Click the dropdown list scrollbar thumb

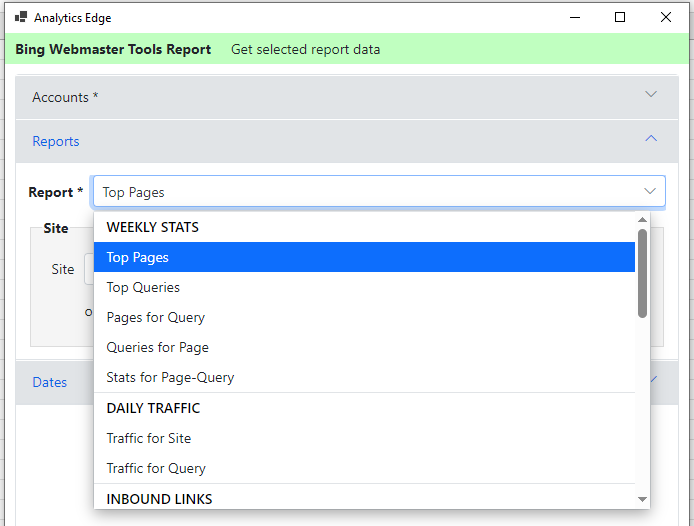pos(642,273)
